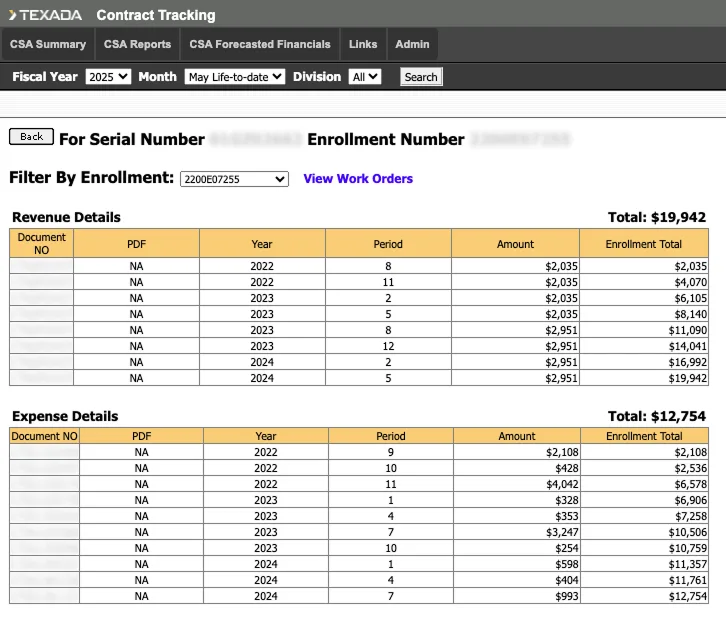Click the Back button

click(31, 137)
